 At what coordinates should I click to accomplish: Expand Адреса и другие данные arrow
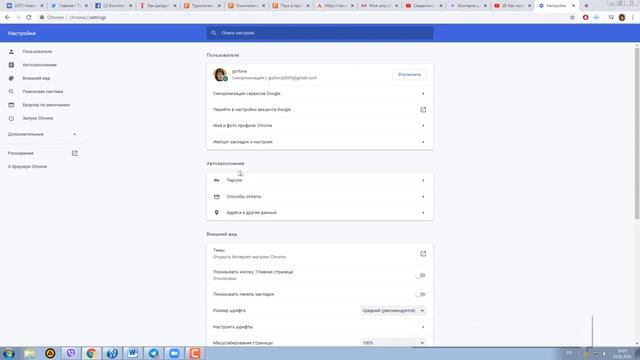pyautogui.click(x=423, y=213)
